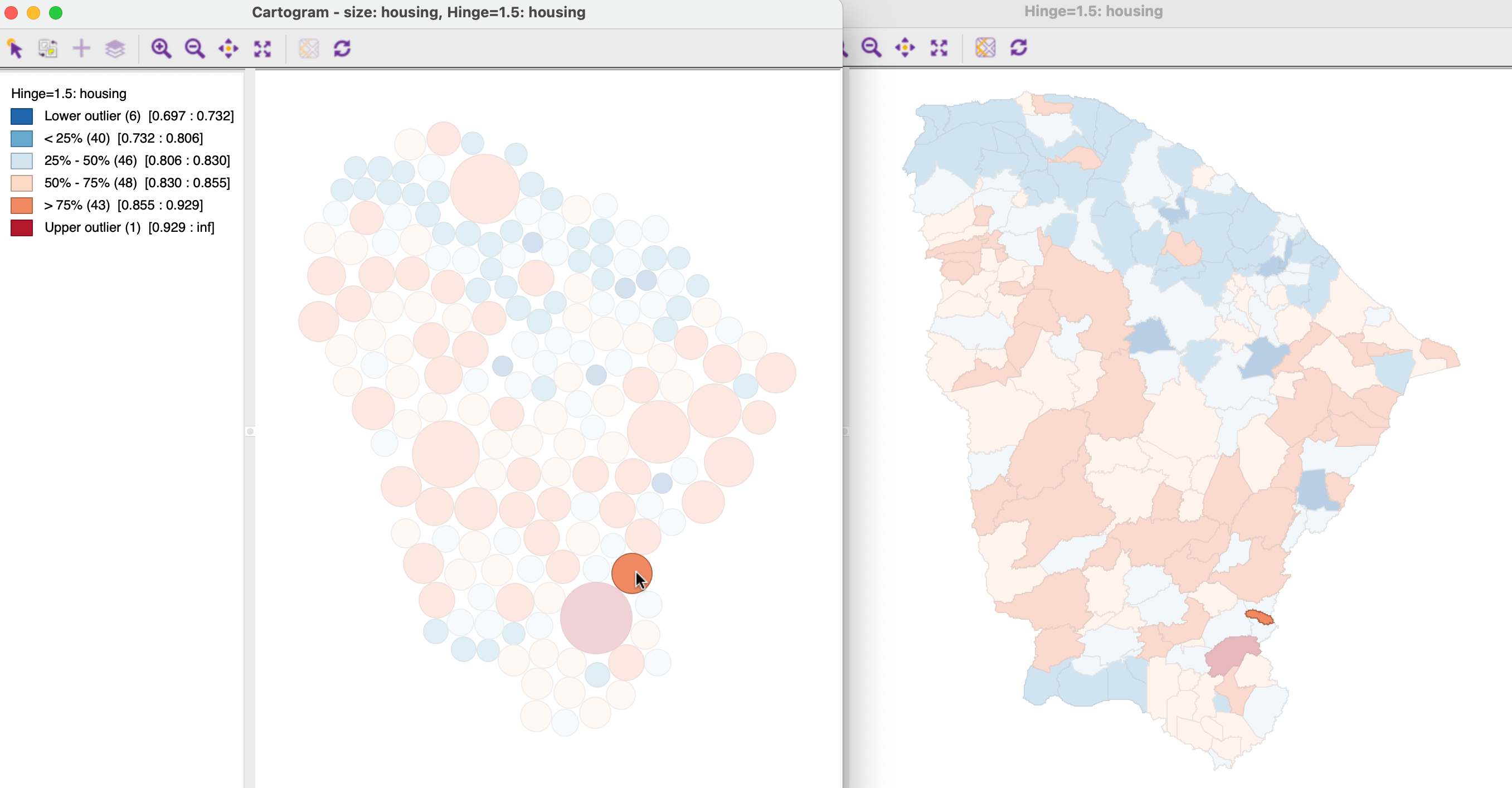This screenshot has height=788, width=1512.
Task: Click the 25% - 50% light blue swatch
Action: (x=22, y=160)
